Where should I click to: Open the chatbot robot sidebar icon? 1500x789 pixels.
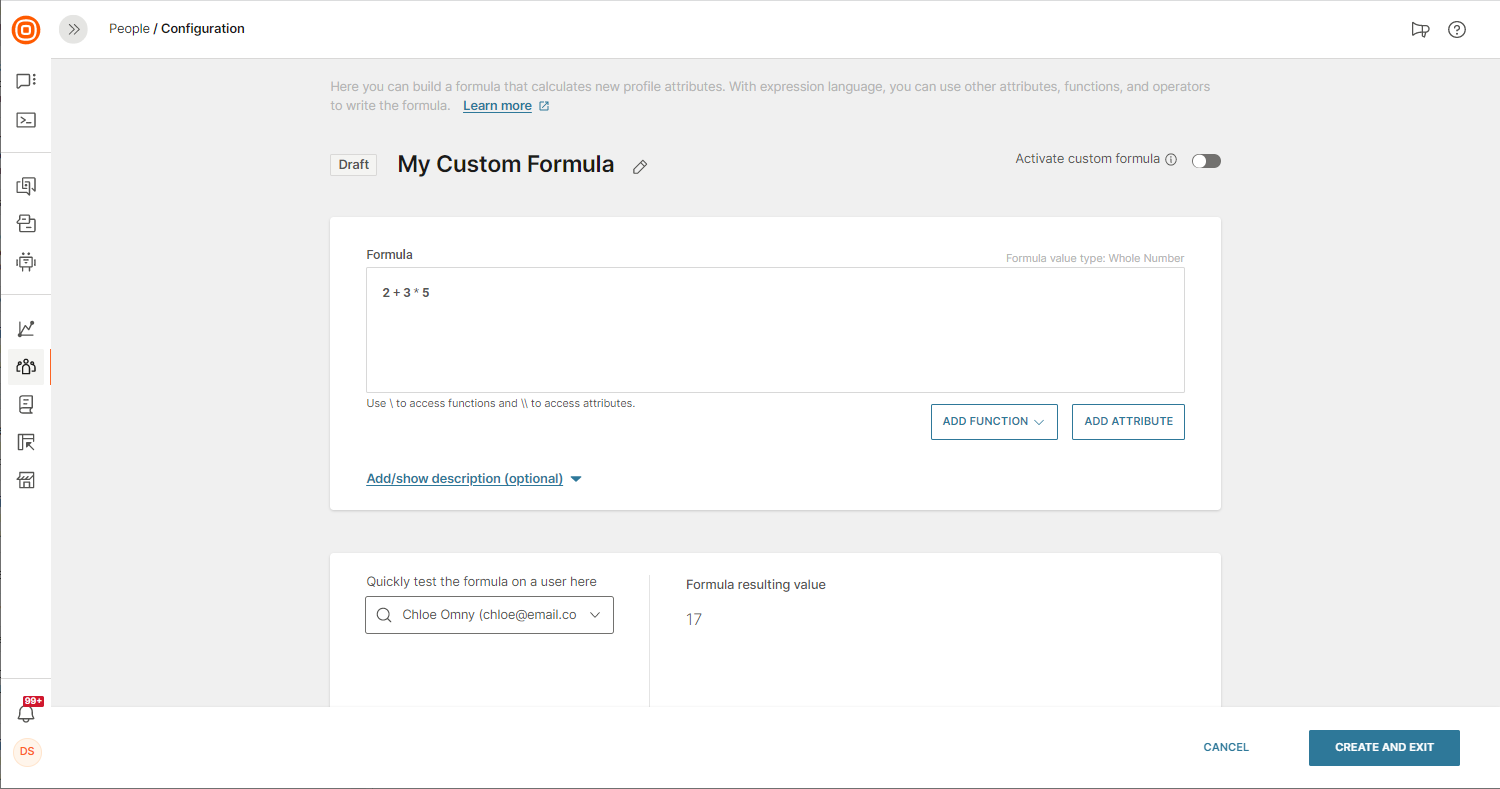pos(26,262)
